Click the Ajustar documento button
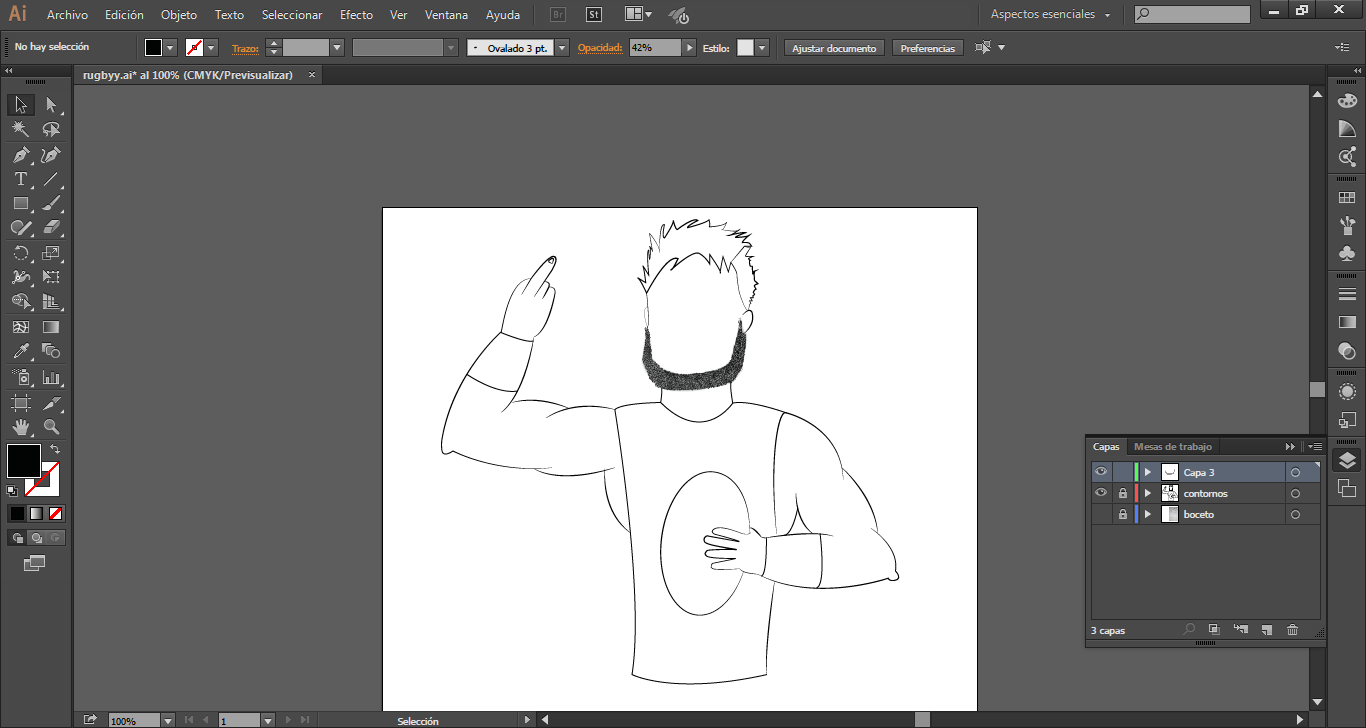This screenshot has height=728, width=1366. (x=834, y=48)
